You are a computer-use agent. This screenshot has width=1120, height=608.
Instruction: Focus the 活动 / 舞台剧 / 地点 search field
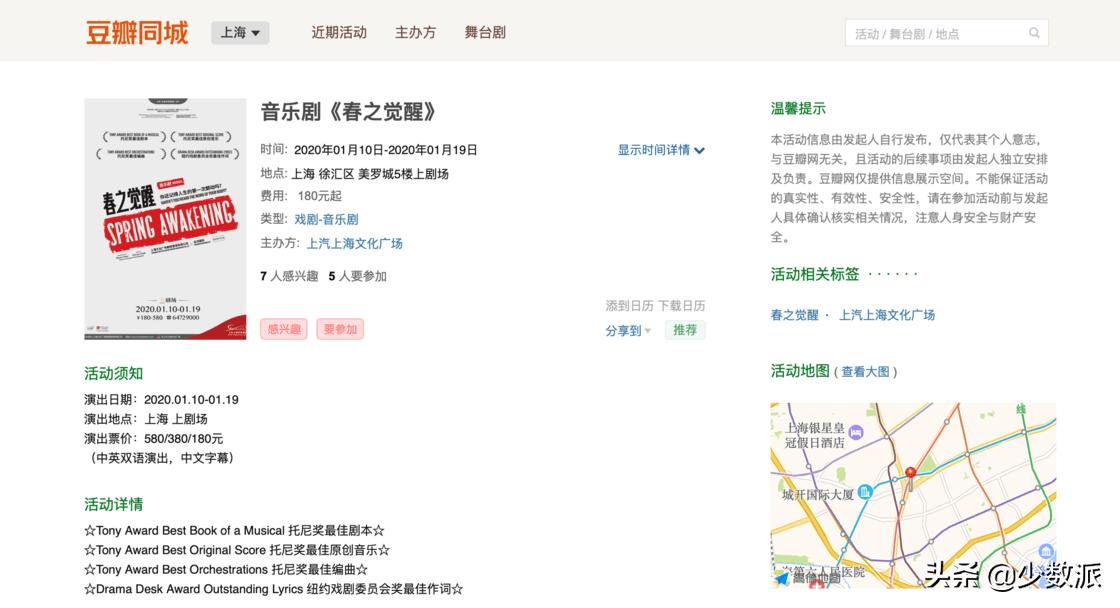click(x=946, y=33)
